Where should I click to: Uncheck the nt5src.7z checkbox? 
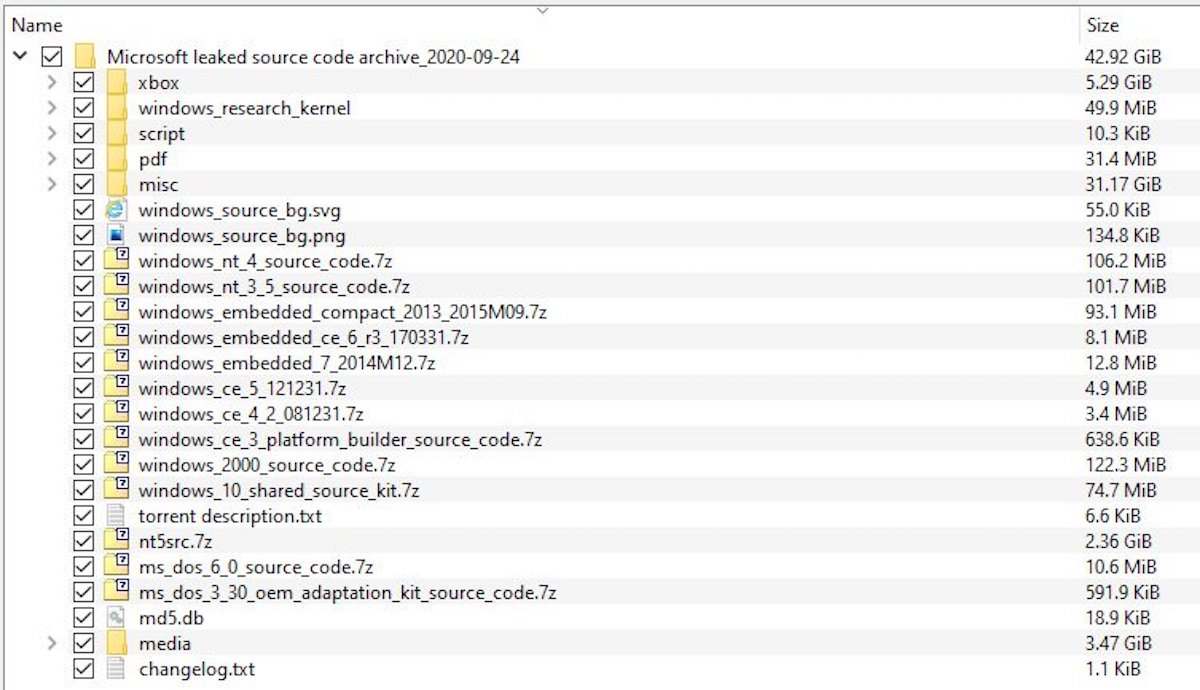click(84, 541)
